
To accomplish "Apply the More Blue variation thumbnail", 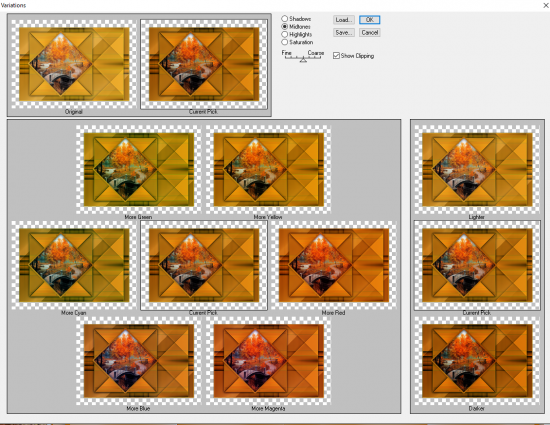I will (139, 361).
